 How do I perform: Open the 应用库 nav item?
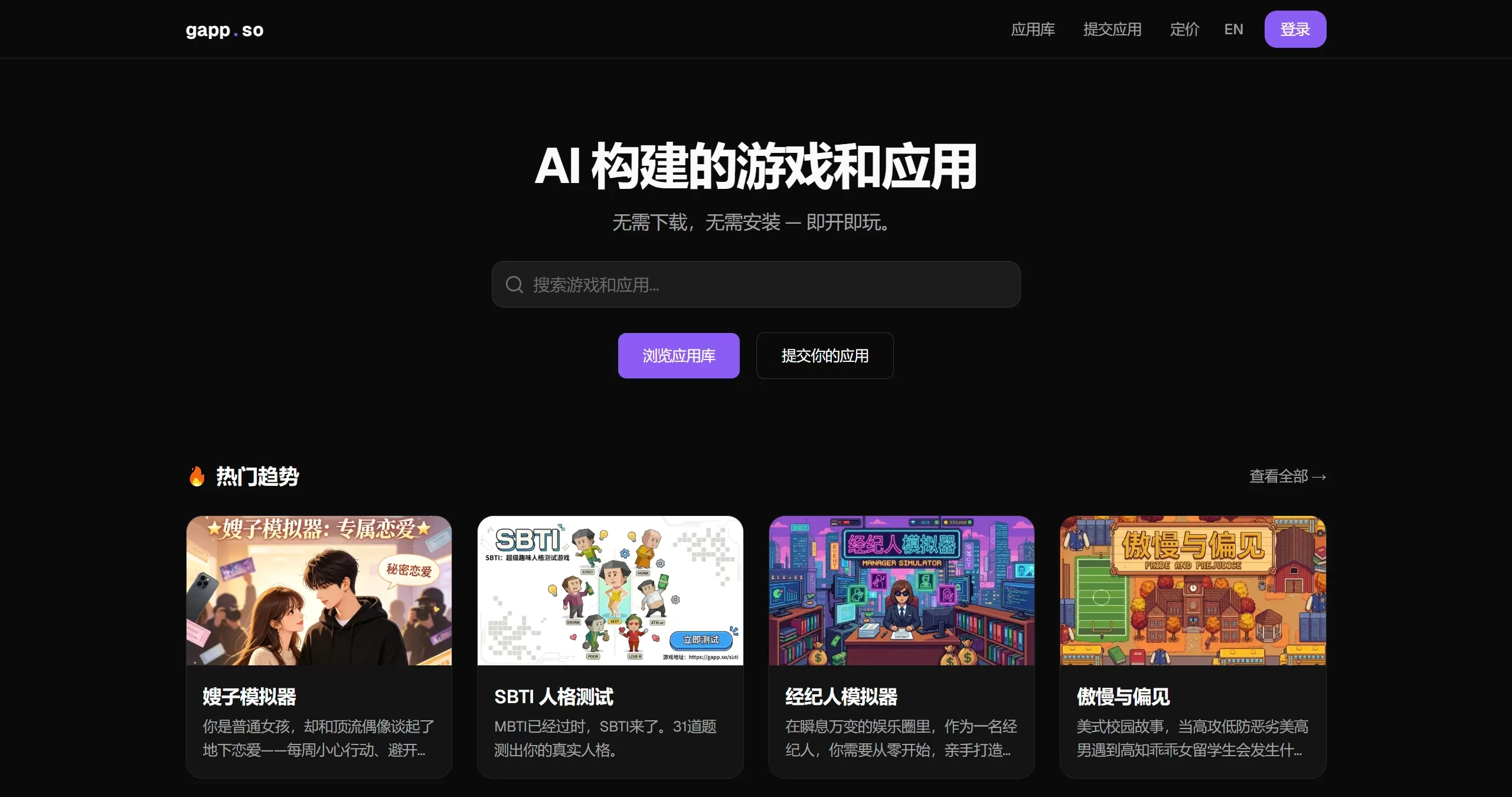[1033, 30]
